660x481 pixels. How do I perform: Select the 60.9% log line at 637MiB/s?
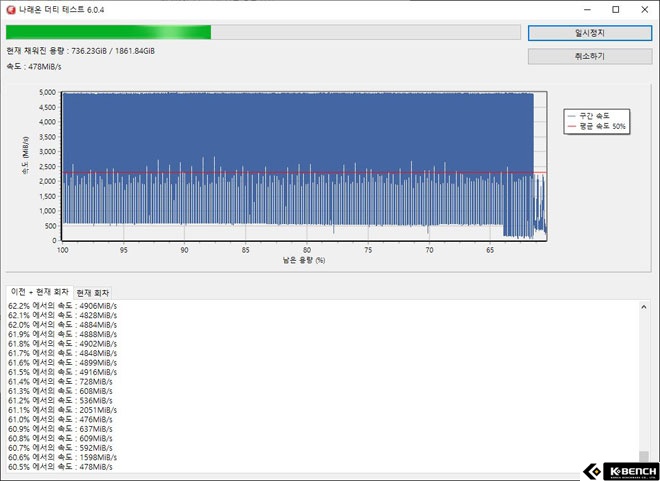point(60,429)
